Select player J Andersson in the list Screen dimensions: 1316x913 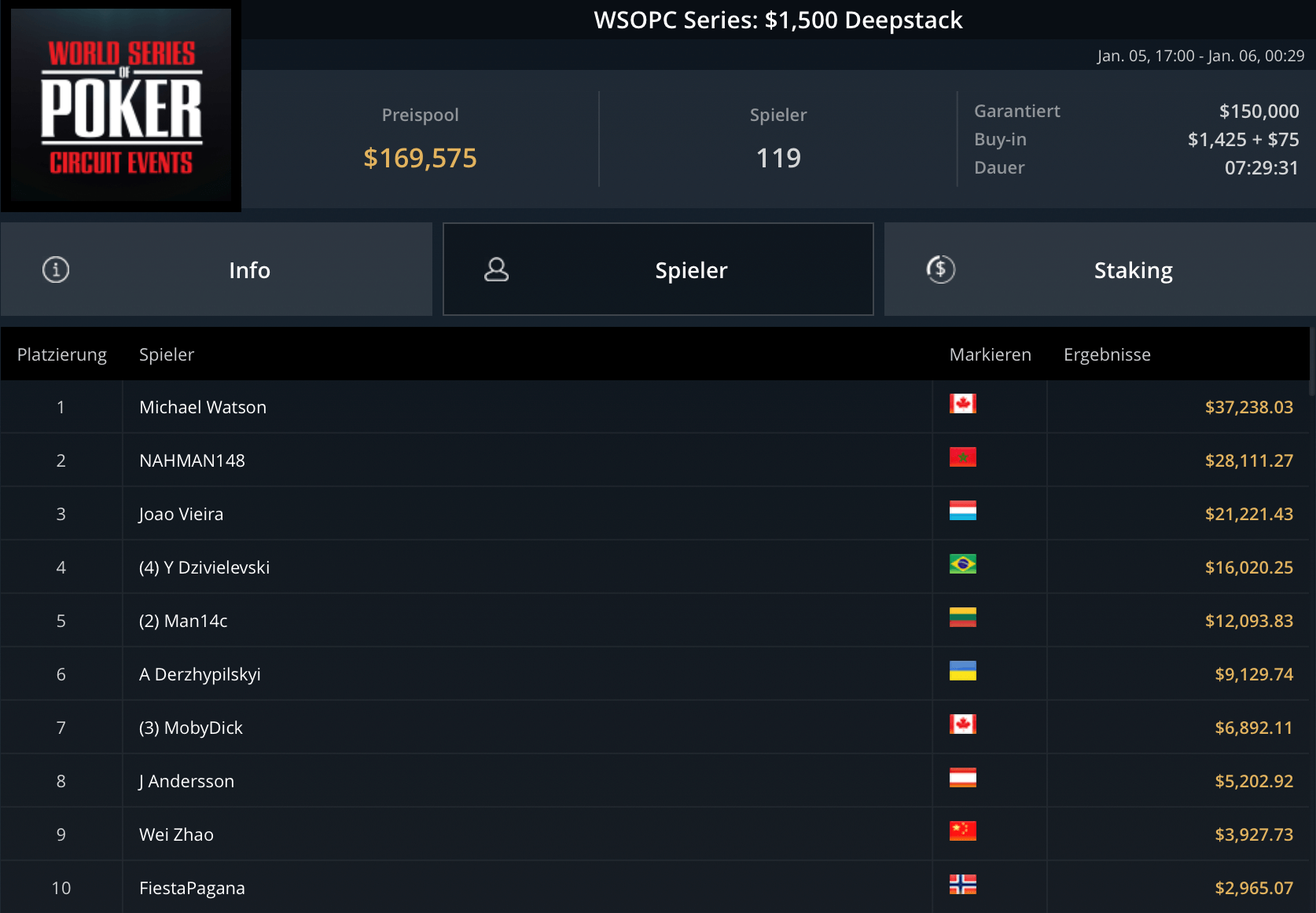(186, 781)
